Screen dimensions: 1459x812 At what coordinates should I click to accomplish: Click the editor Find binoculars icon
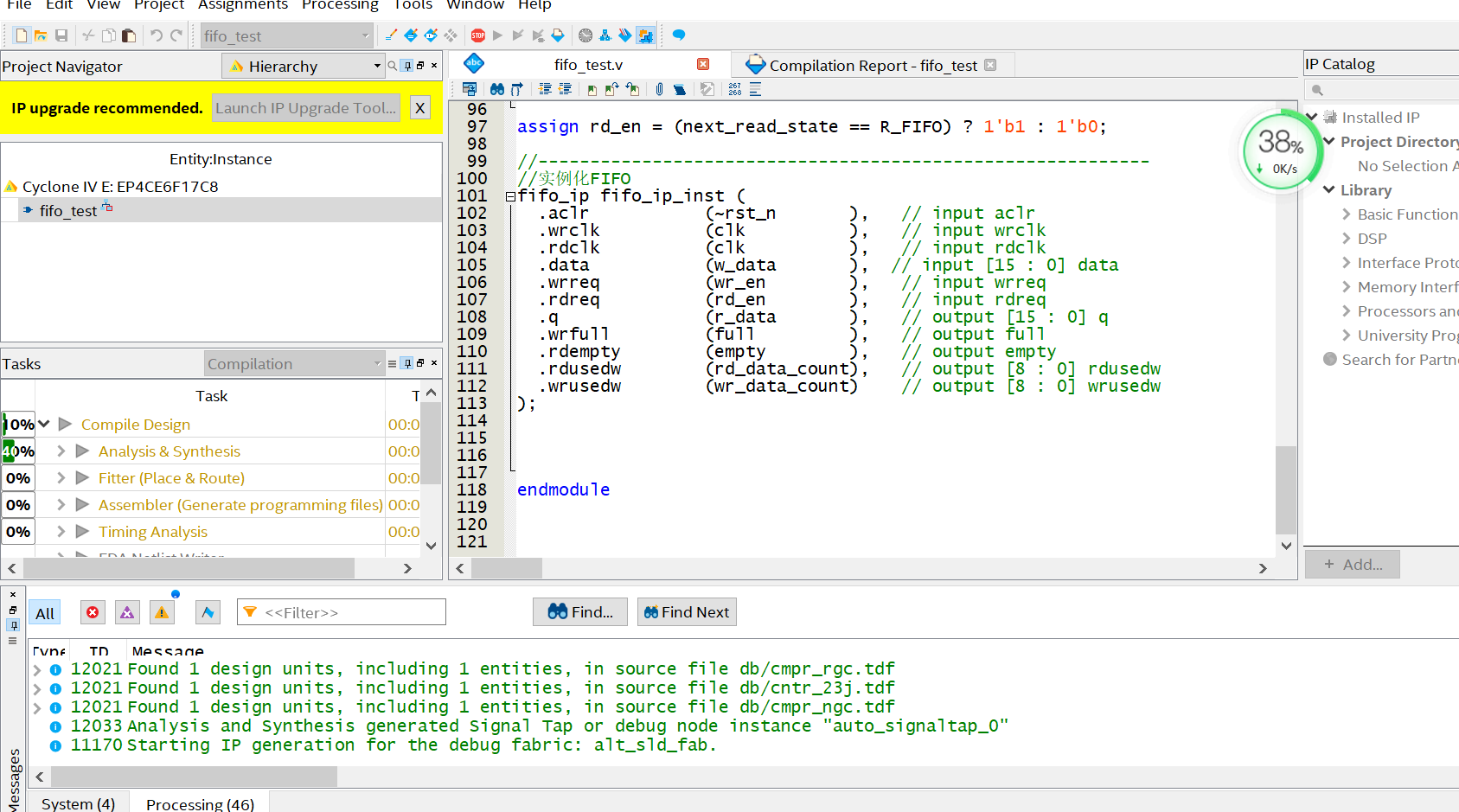[497, 89]
